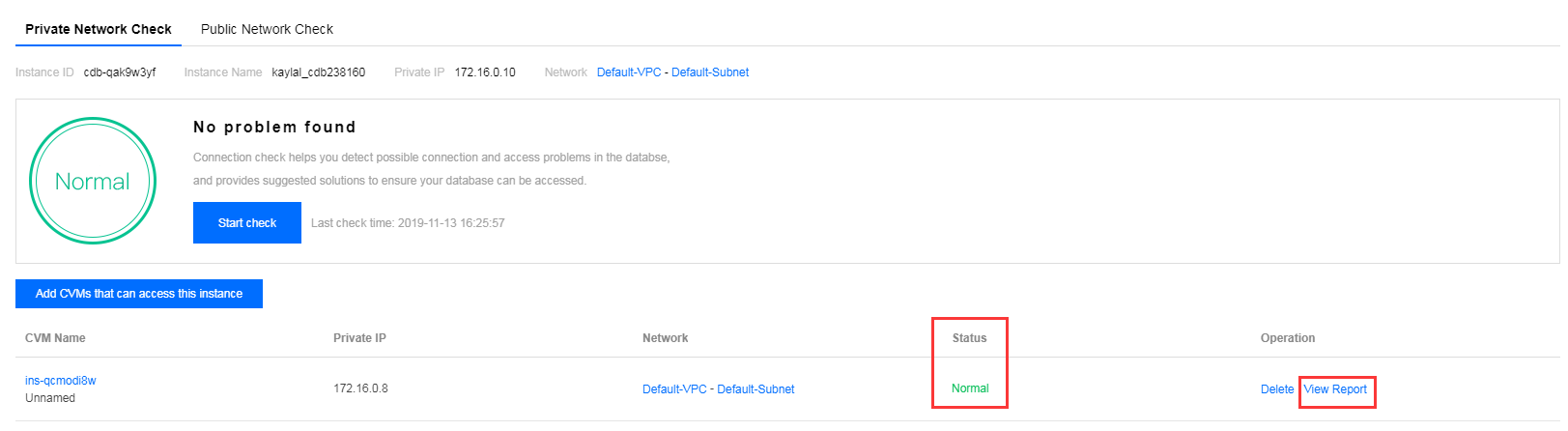This screenshot has width=1568, height=431.
Task: Click the Operation column header
Action: (1288, 338)
